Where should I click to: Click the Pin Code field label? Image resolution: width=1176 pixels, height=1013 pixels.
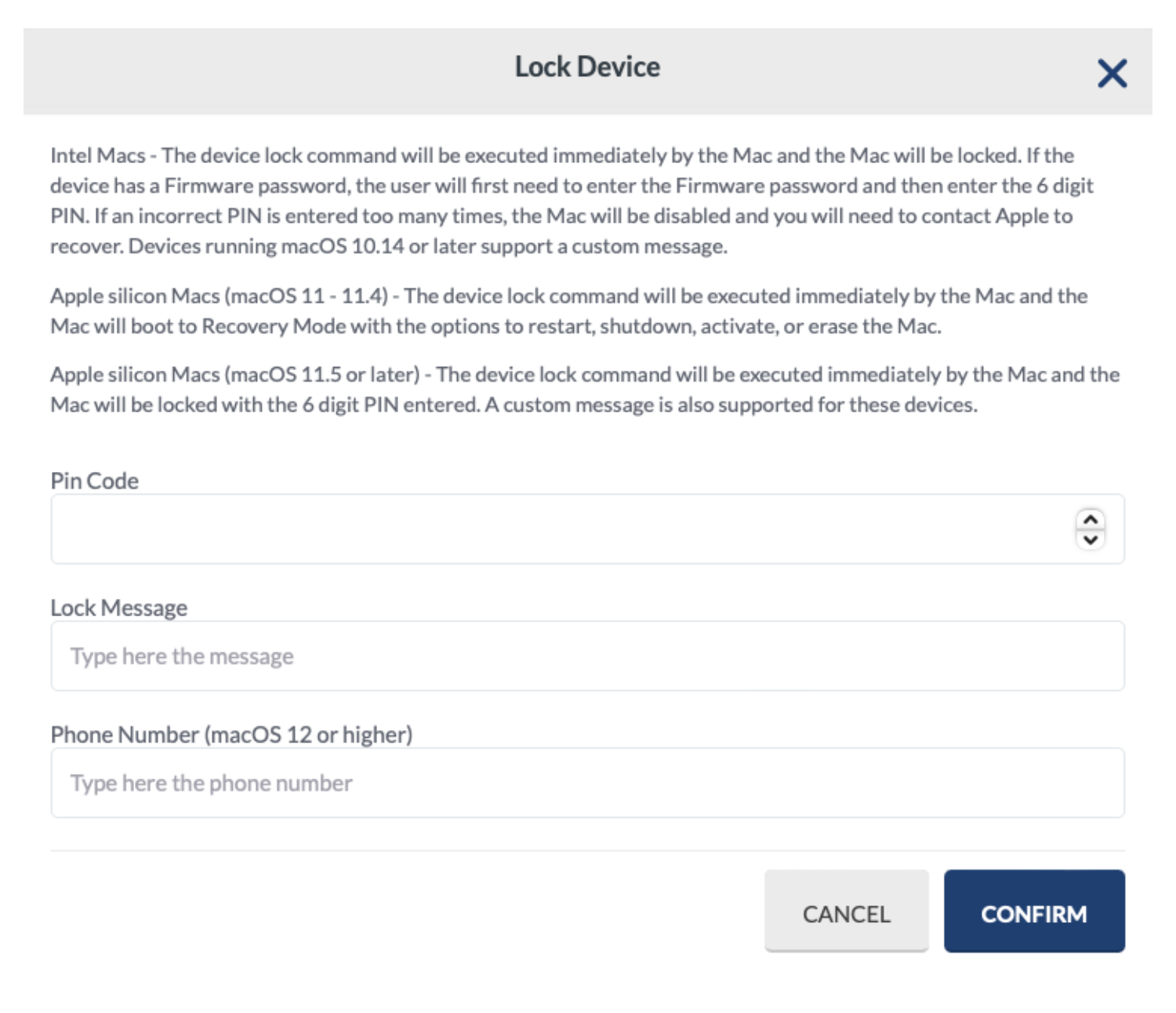point(94,481)
